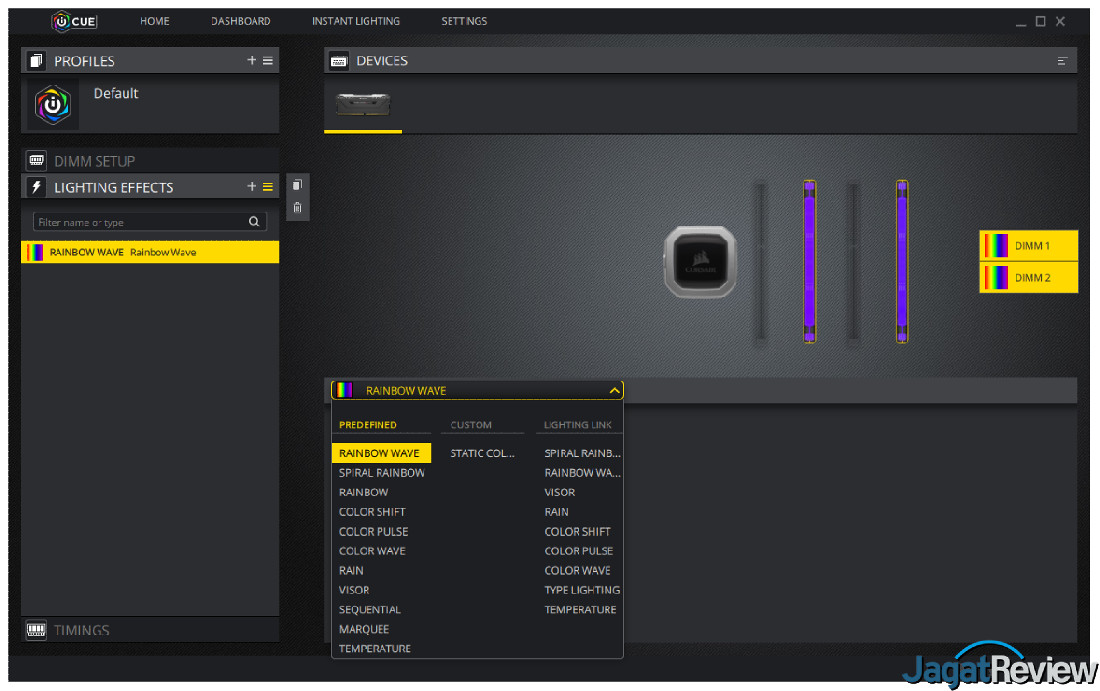The height and width of the screenshot is (691, 1100).
Task: Click the copy effect icon
Action: 297,184
